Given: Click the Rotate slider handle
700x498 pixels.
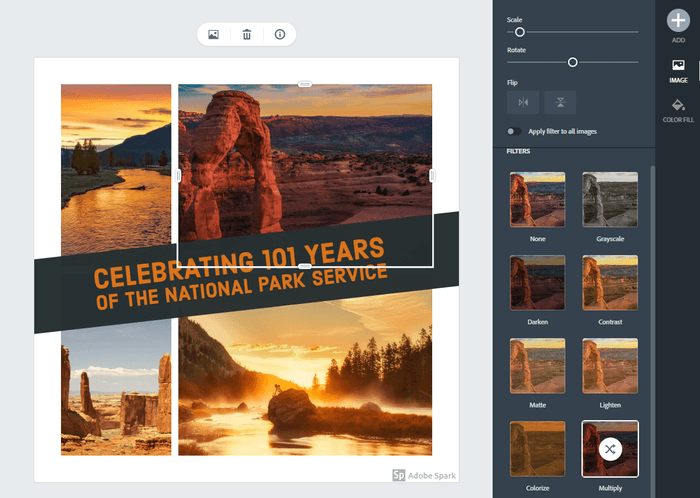Looking at the screenshot, I should (573, 62).
